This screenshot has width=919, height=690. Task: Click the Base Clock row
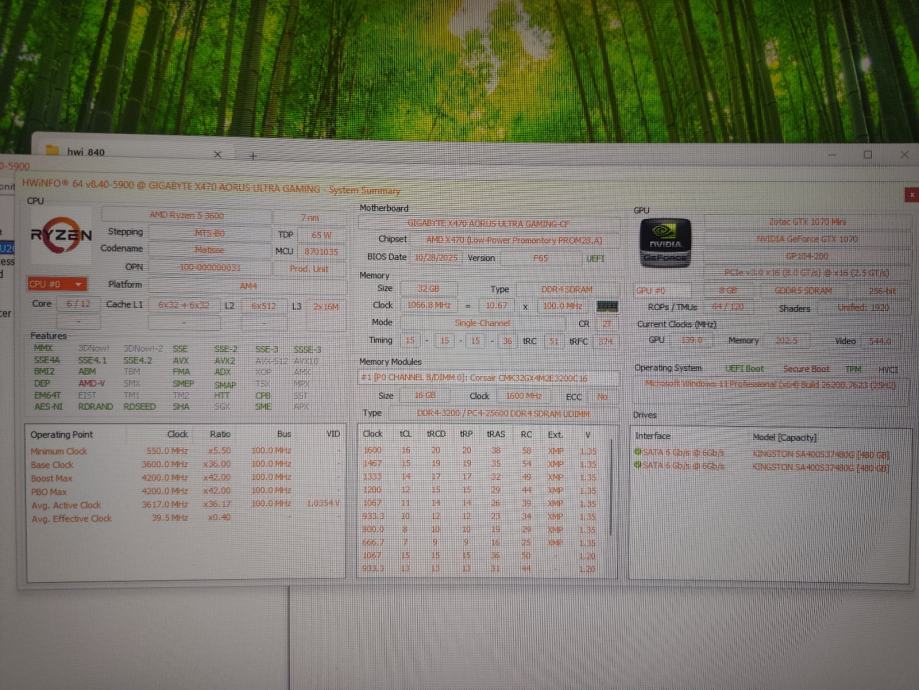[185, 464]
